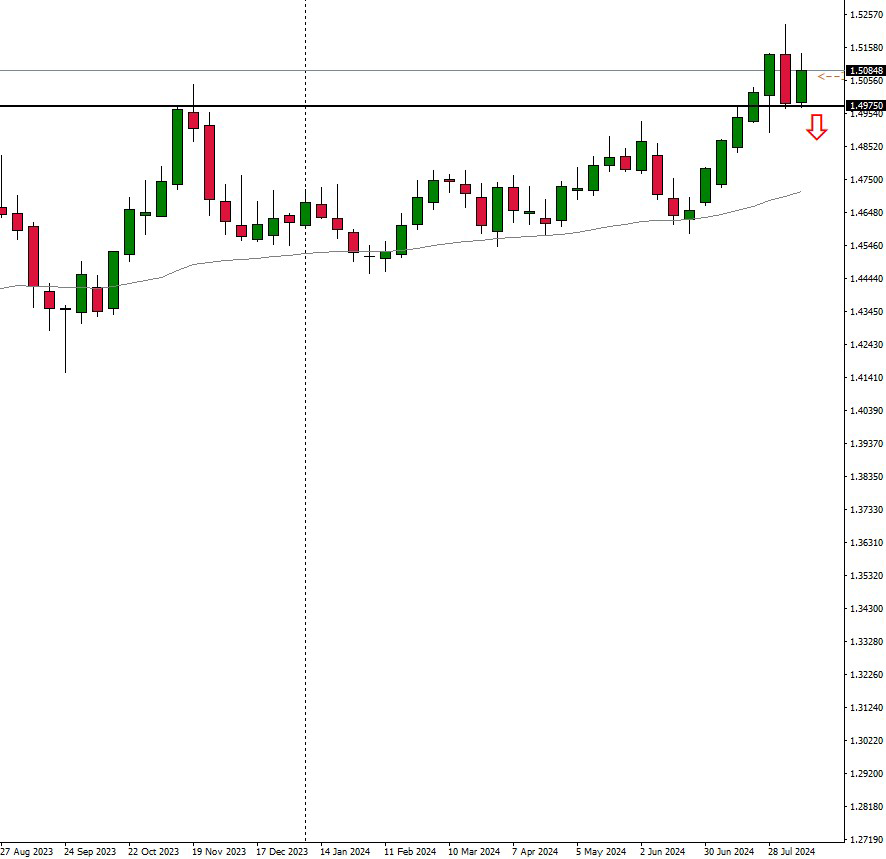Select the thick black horizontal line at 1.49750
Screen dimensions: 886x859
pyautogui.click(x=400, y=106)
